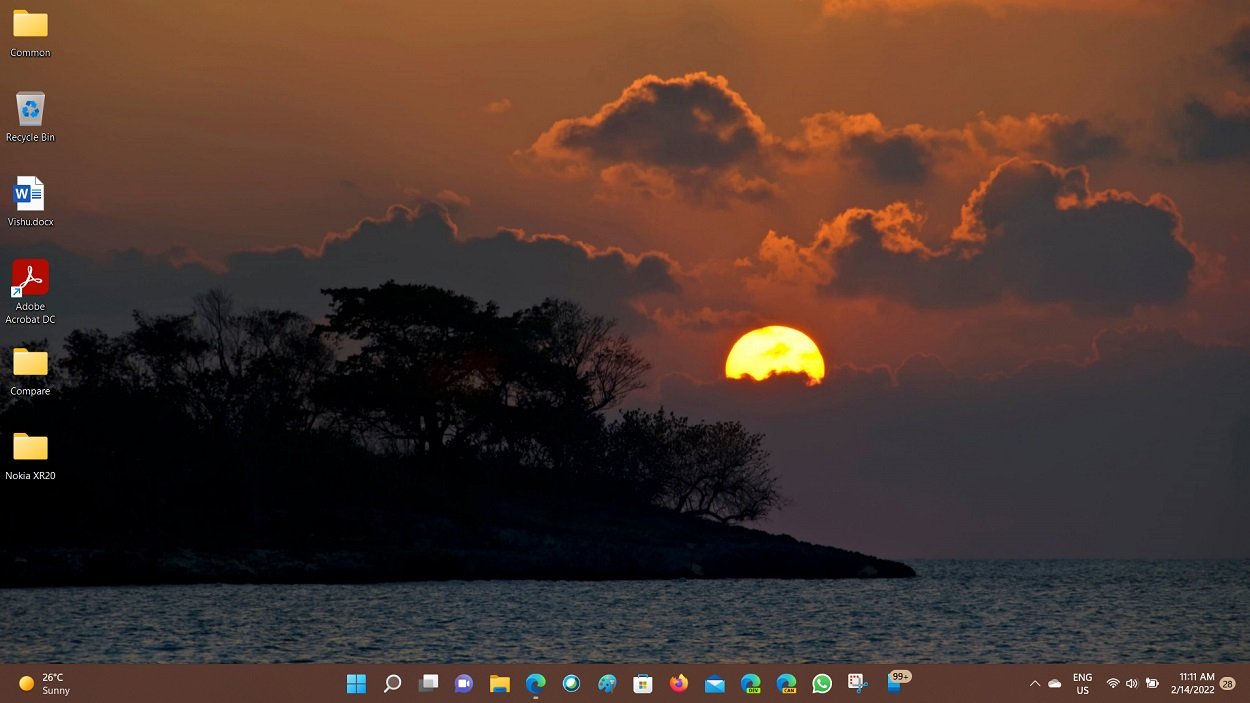The height and width of the screenshot is (703, 1250).
Task: Expand hidden system tray icons
Action: click(x=1035, y=684)
